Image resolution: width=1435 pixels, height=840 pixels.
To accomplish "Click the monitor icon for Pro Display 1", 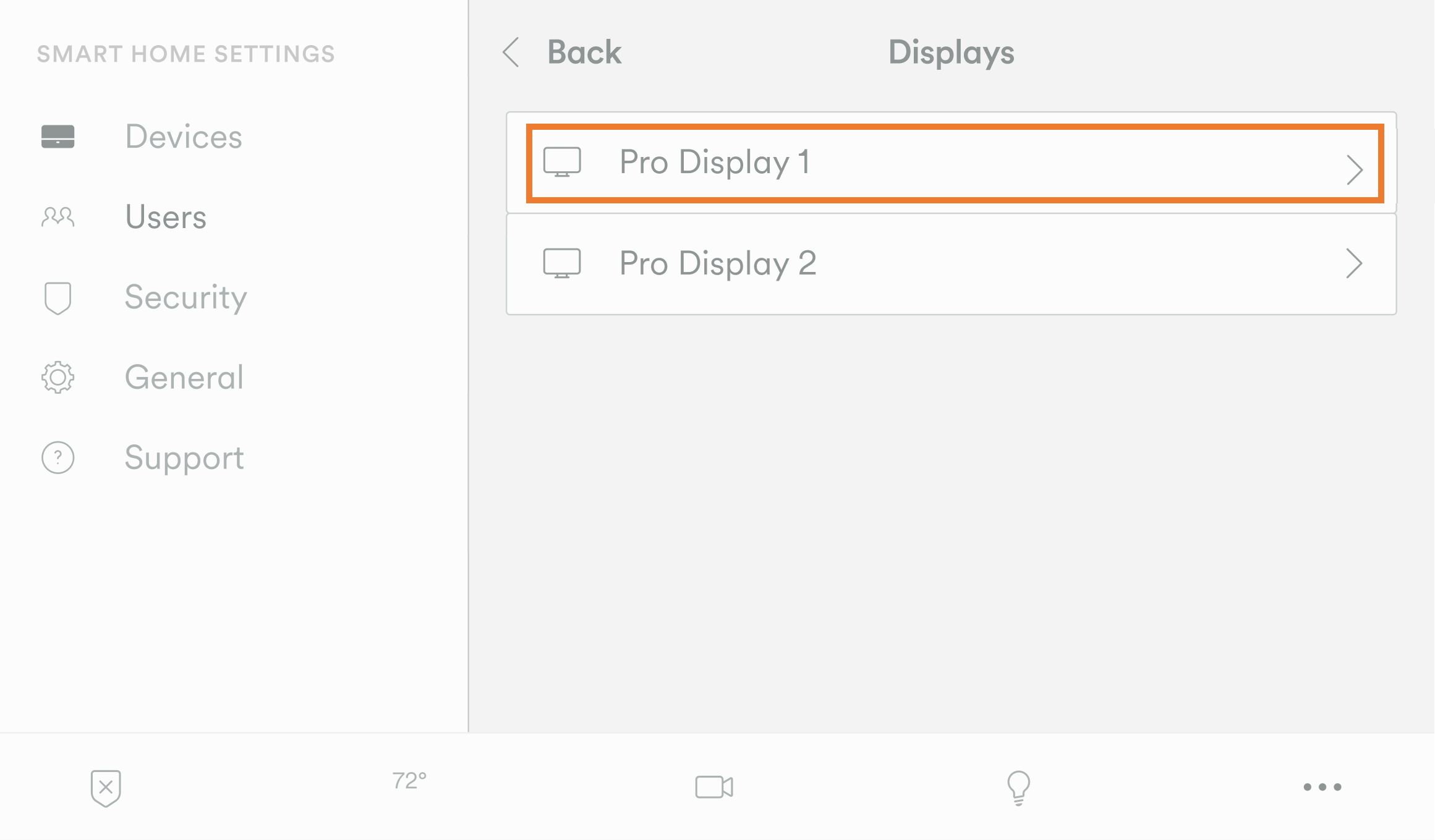I will pyautogui.click(x=561, y=162).
